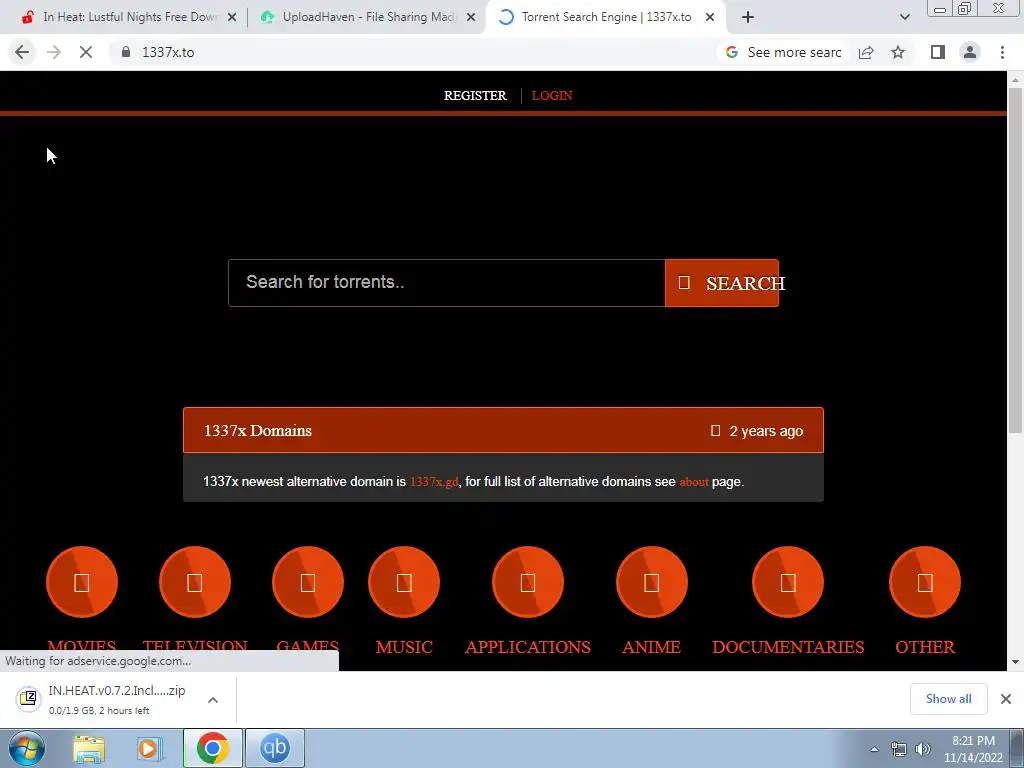Open the about page link
Screen dimensions: 1024x768
coord(694,482)
